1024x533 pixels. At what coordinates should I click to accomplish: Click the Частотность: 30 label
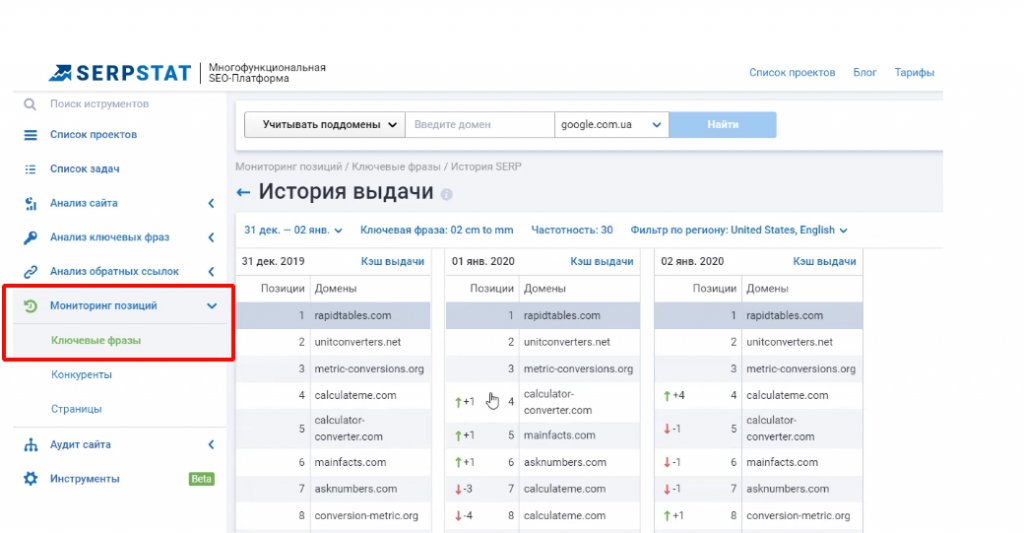[x=572, y=230]
